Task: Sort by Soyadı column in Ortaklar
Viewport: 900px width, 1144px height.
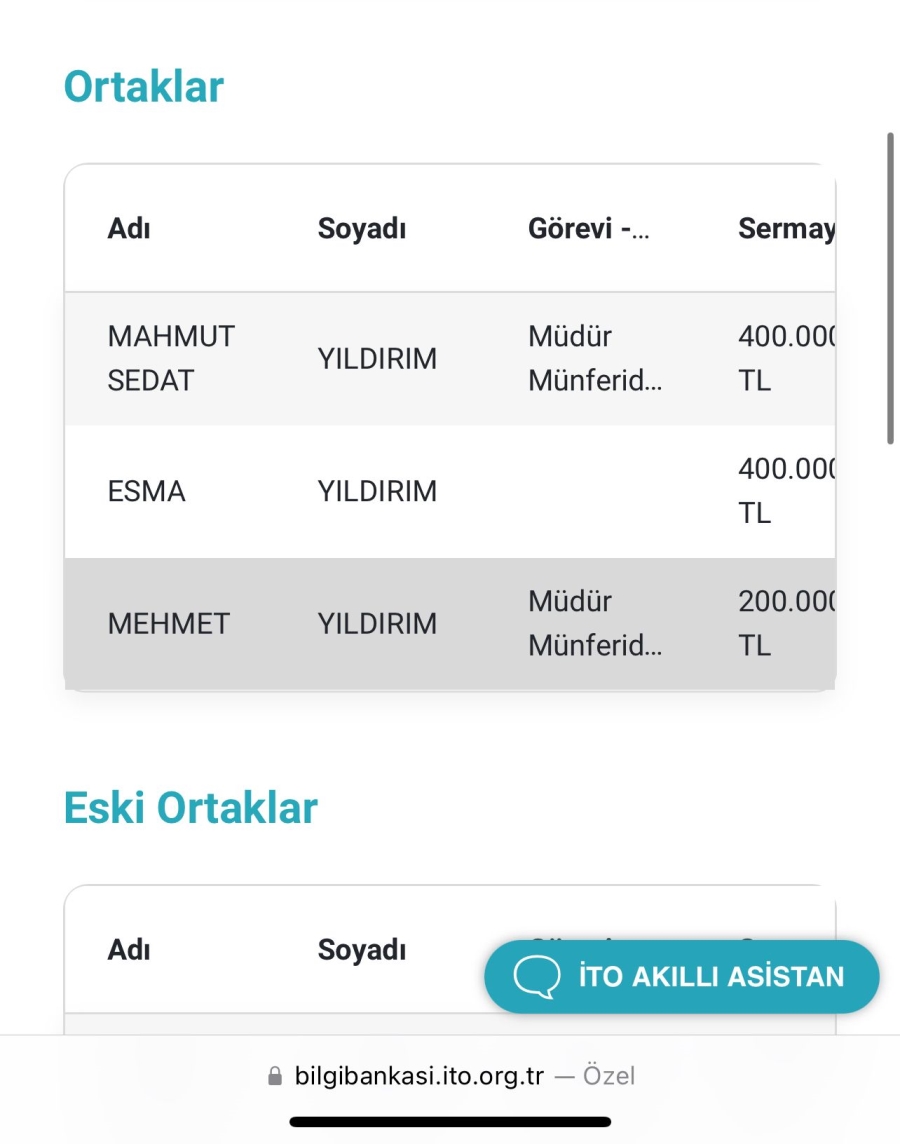Action: pos(362,228)
